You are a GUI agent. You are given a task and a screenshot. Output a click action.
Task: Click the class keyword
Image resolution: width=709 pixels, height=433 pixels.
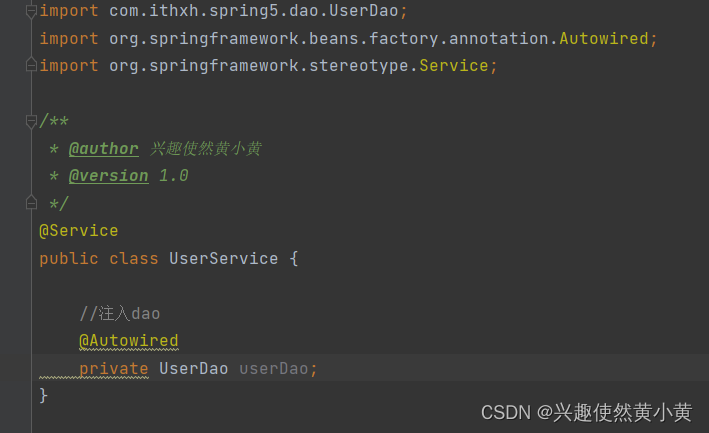coord(134,259)
